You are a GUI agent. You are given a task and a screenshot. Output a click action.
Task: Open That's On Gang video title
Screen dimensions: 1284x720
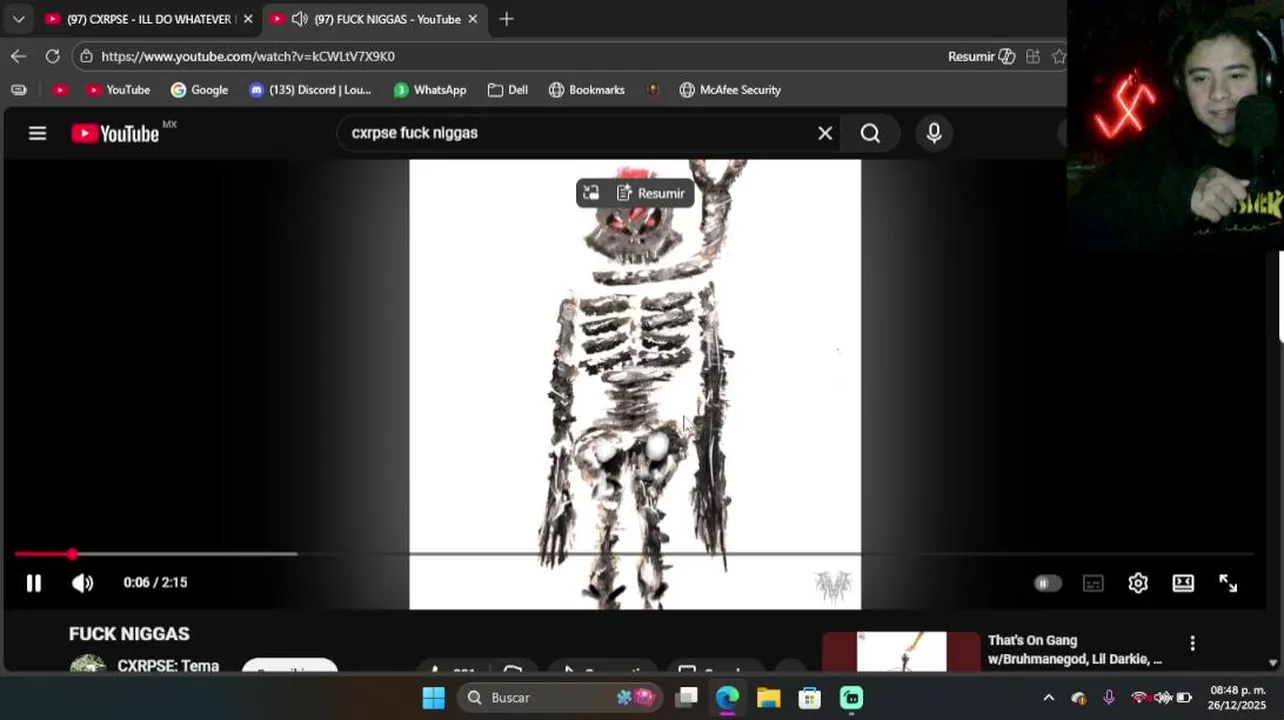tap(1075, 650)
